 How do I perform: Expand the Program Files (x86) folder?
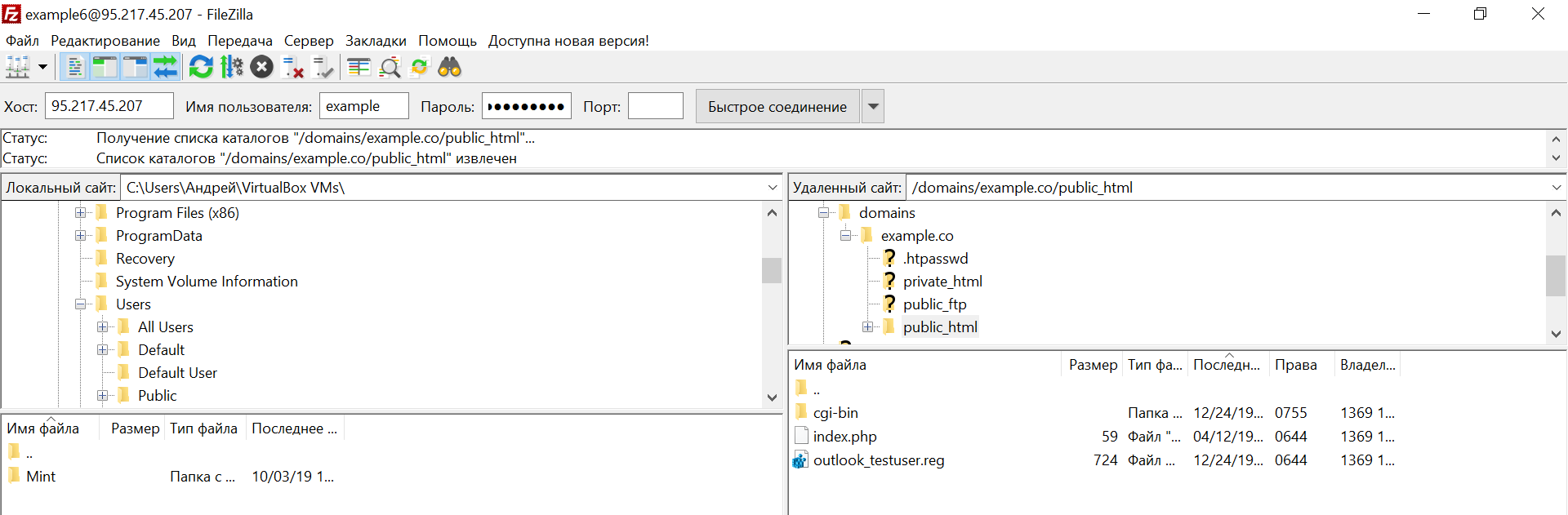click(x=80, y=213)
